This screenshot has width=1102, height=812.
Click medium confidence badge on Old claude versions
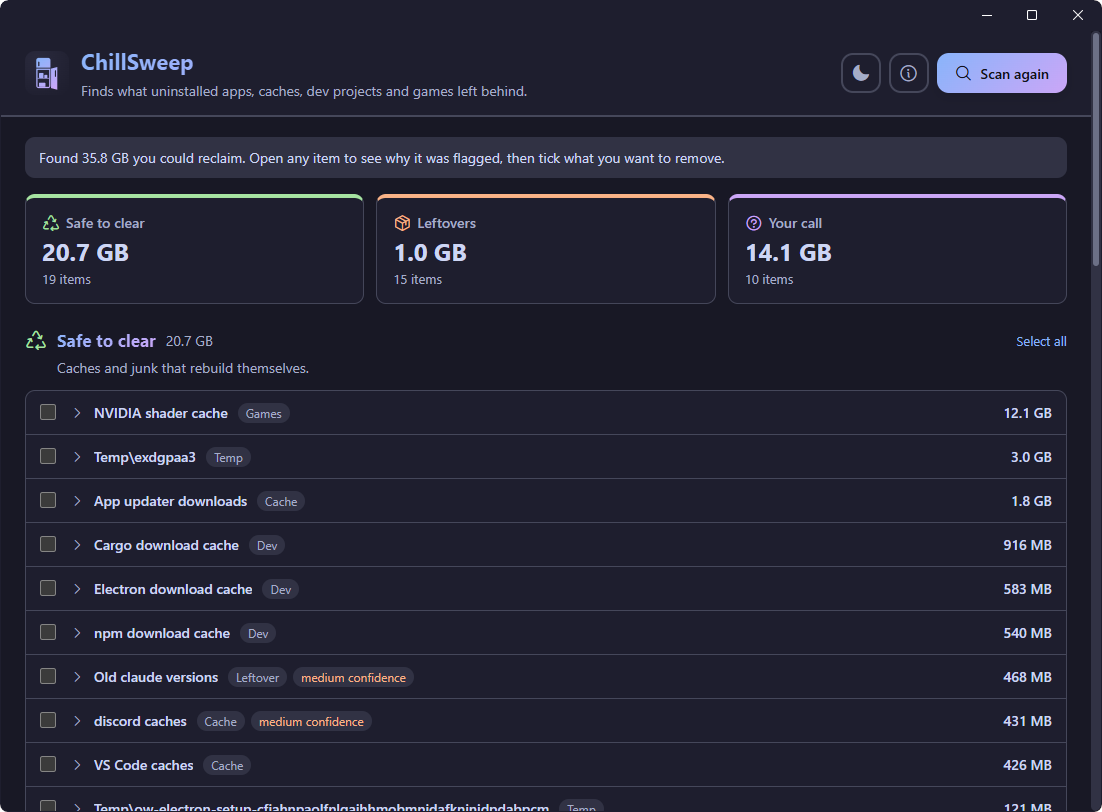[x=354, y=677]
